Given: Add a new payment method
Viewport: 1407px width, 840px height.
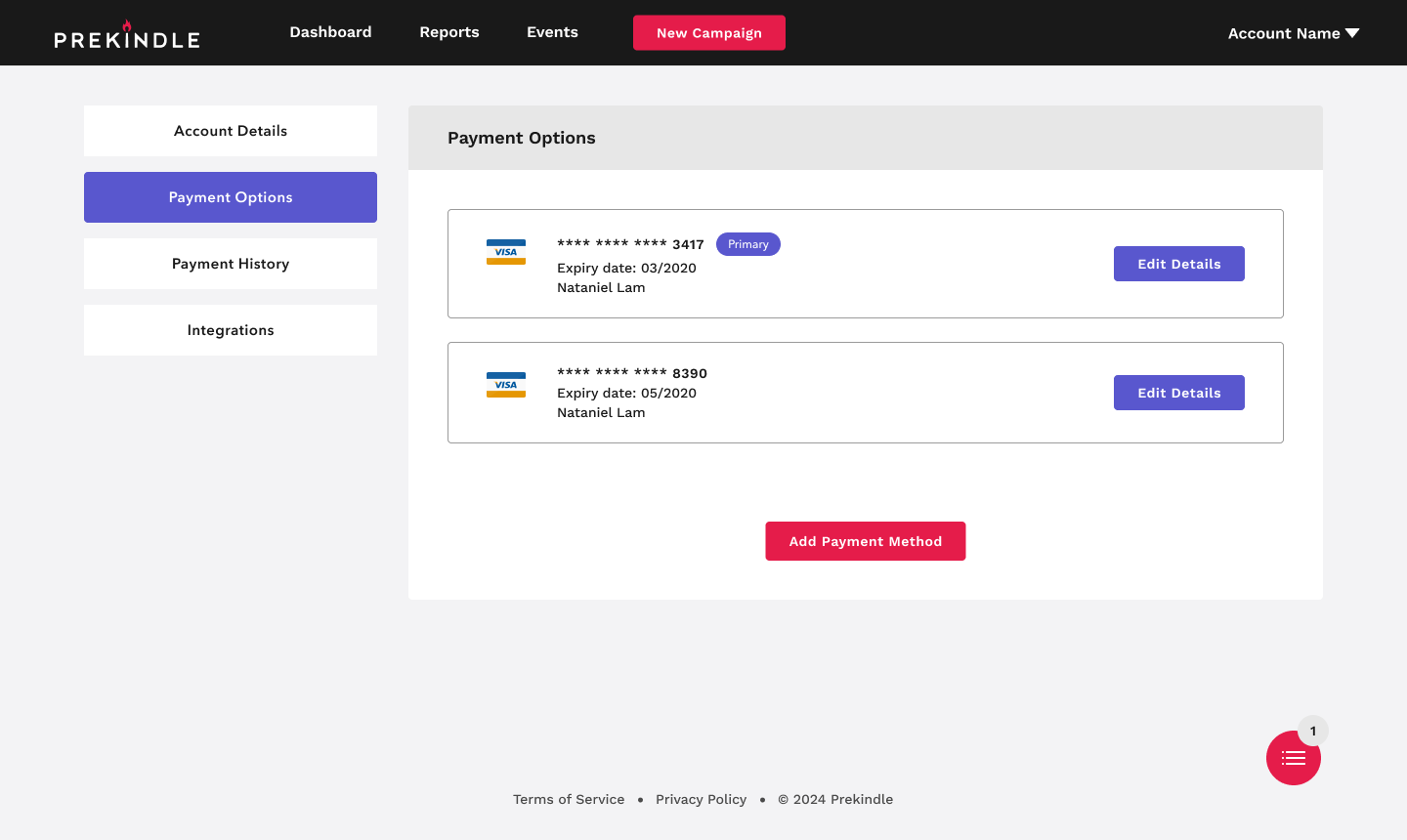Looking at the screenshot, I should (865, 541).
